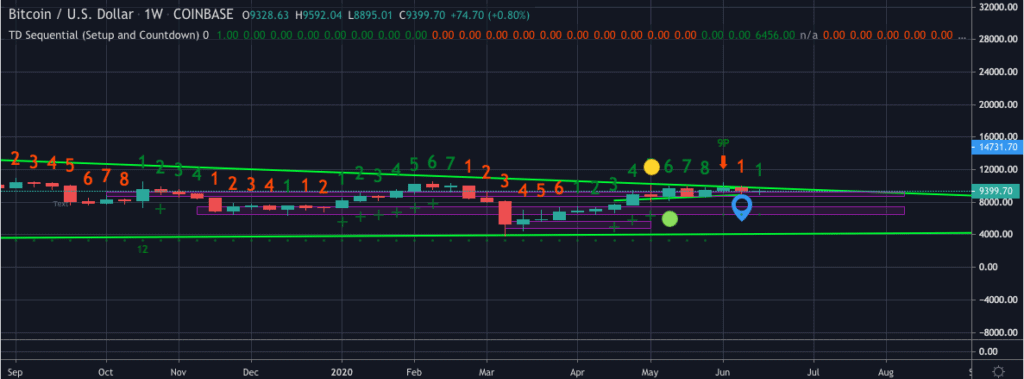
Task: Click the n/a indicator value
Action: [x=809, y=35]
